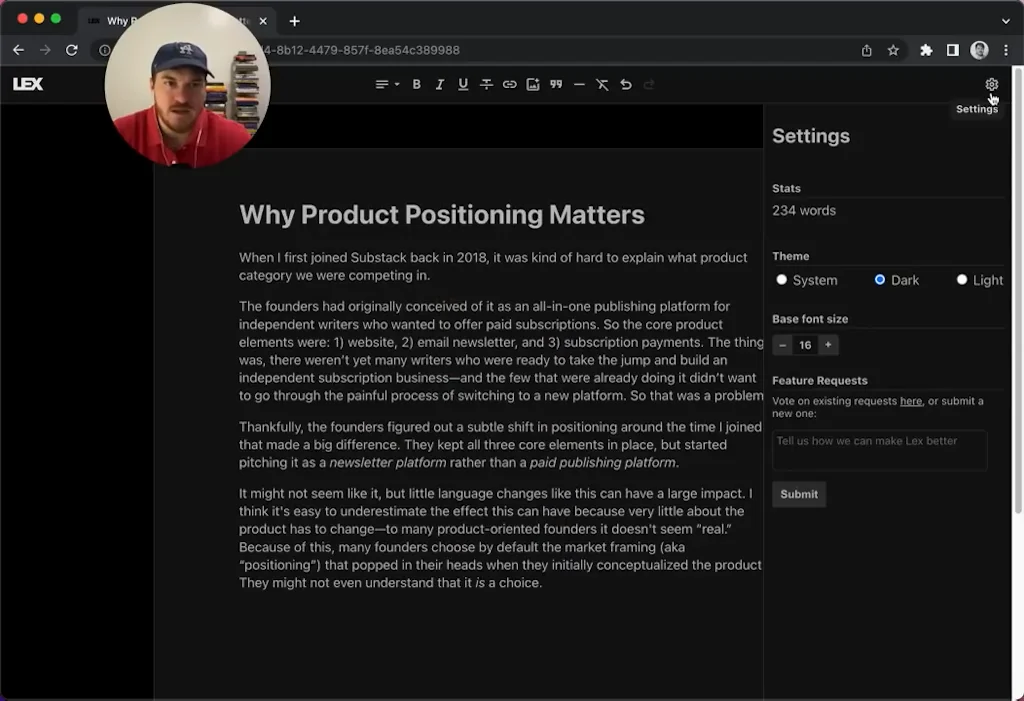Go back in browser history
The image size is (1024, 701).
[18, 50]
